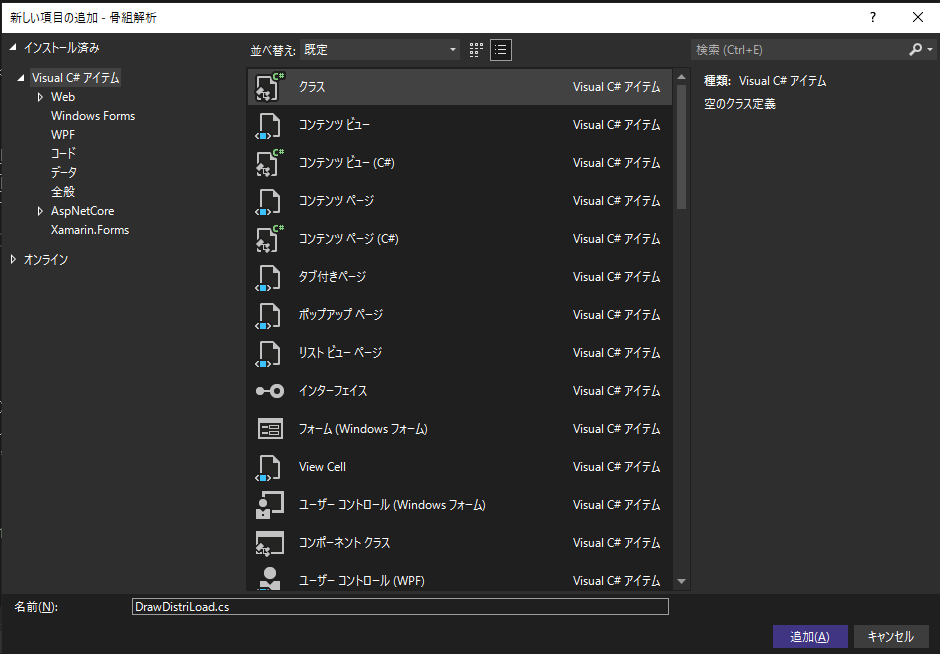
Task: Select the コード category
Action: click(63, 153)
